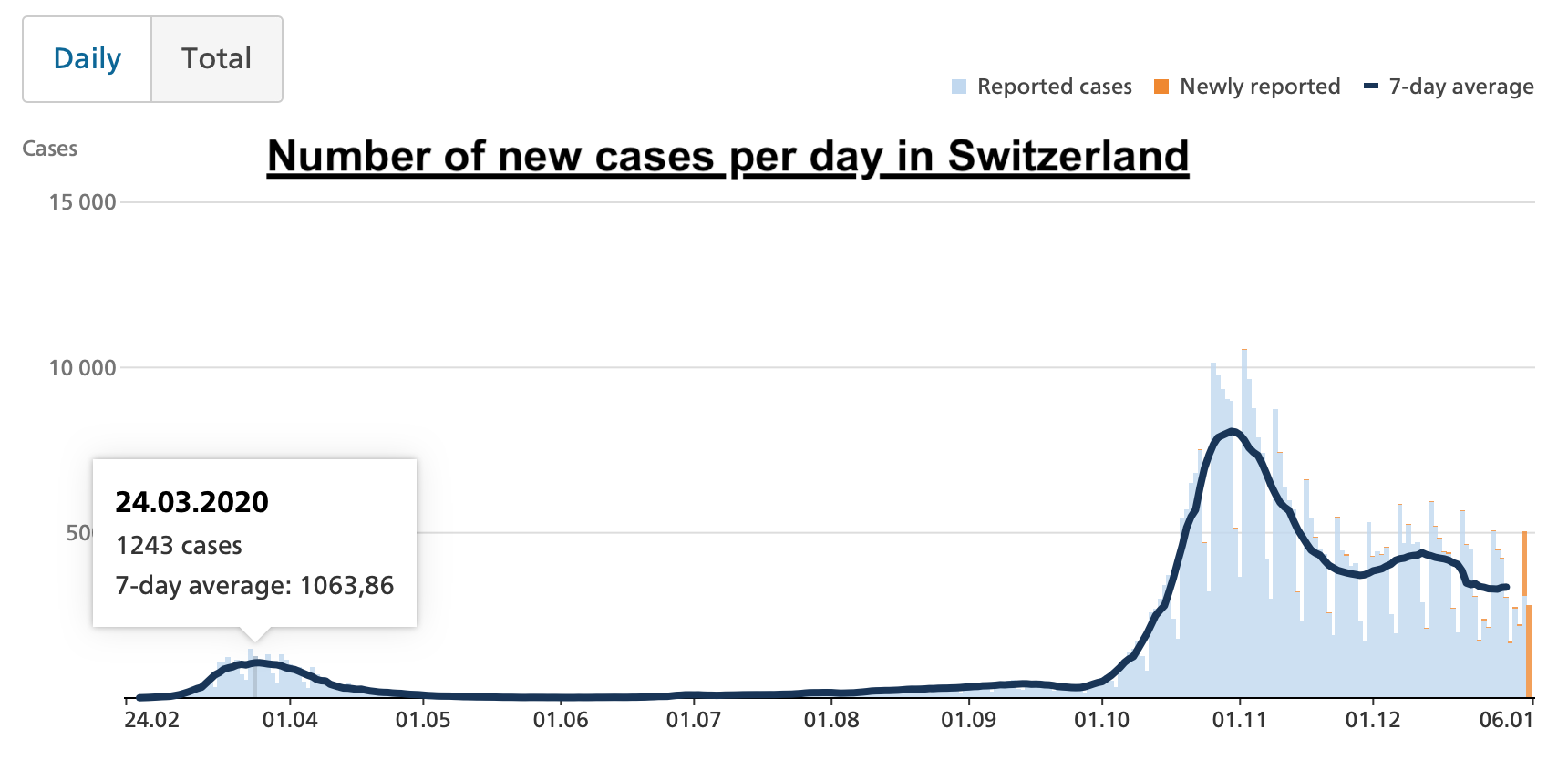
Task: Toggle the Reported cases legend text
Action: [1054, 87]
